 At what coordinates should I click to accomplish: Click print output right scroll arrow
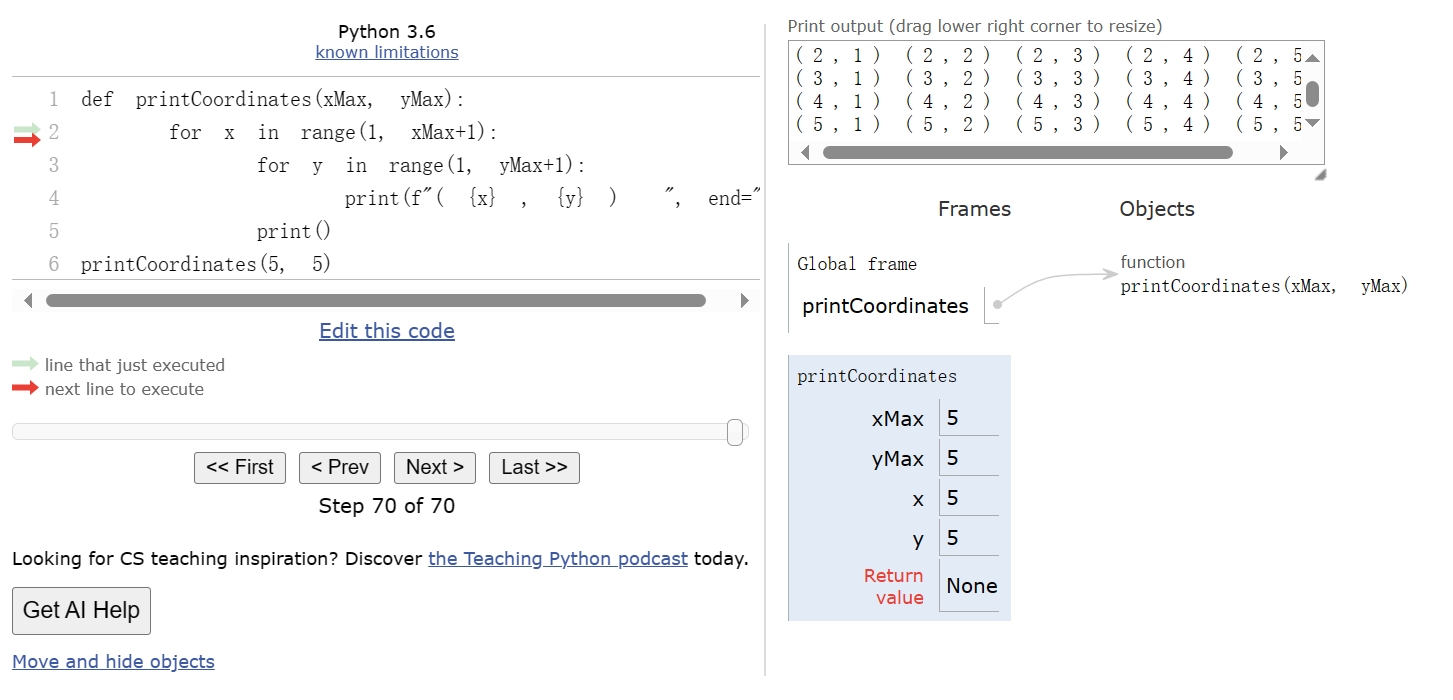tap(1284, 153)
